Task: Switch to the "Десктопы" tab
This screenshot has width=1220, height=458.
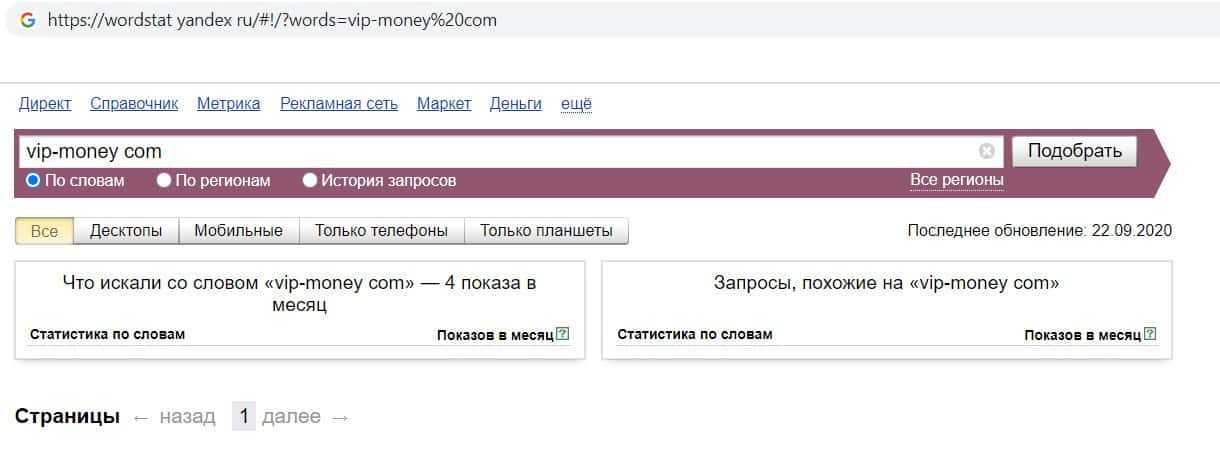Action: (126, 231)
